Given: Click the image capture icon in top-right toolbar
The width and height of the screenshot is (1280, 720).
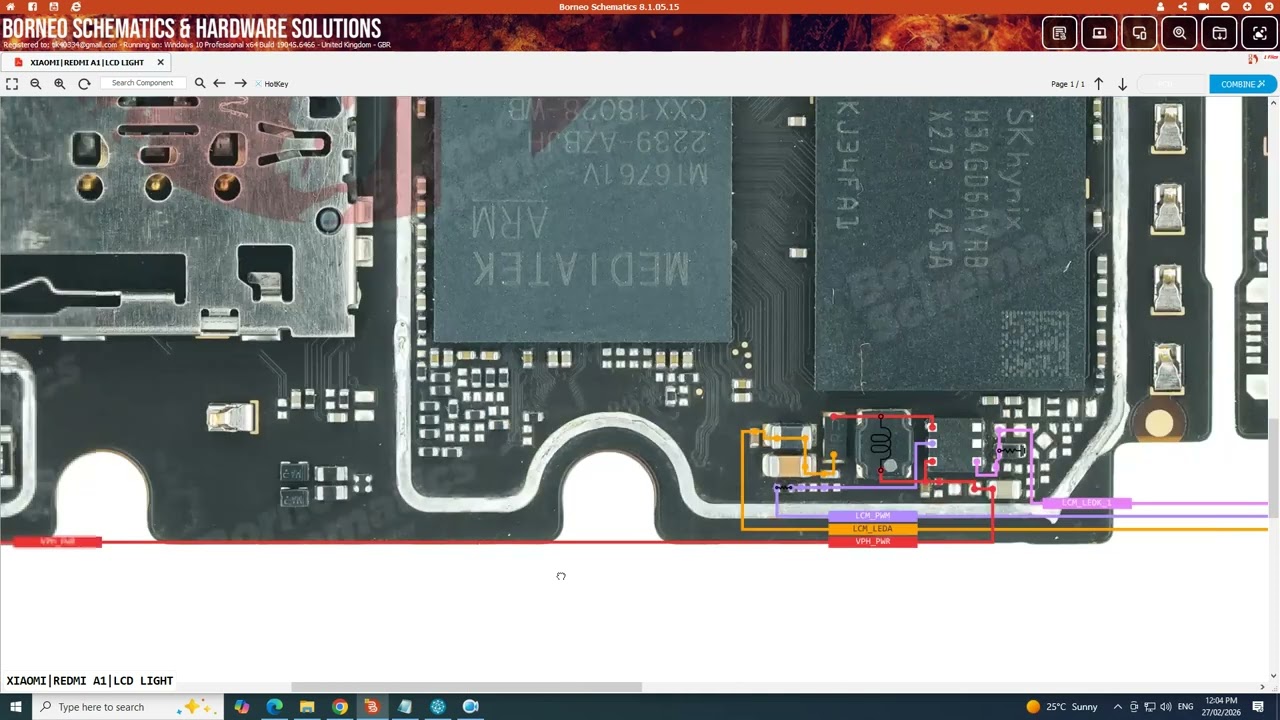Looking at the screenshot, I should 1259,33.
